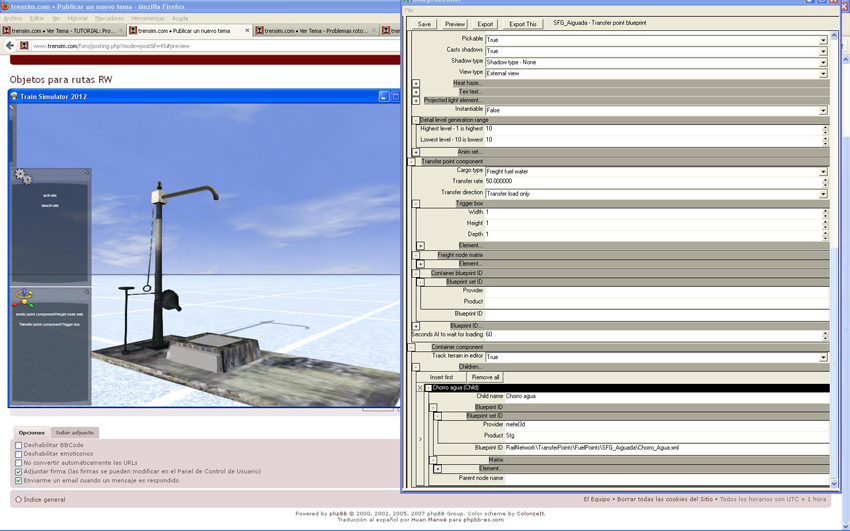Close the 'Publicar un nuevo tema' tab
The height and width of the screenshot is (531, 850).
click(x=248, y=31)
